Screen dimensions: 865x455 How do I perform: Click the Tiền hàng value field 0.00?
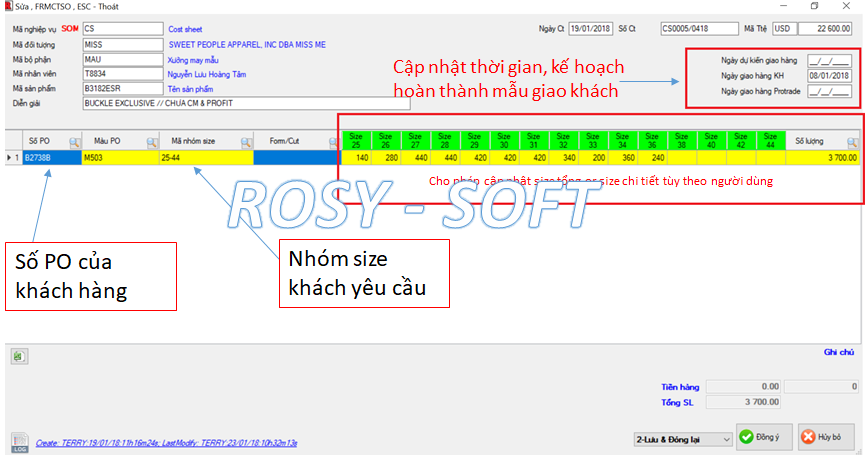[743, 387]
